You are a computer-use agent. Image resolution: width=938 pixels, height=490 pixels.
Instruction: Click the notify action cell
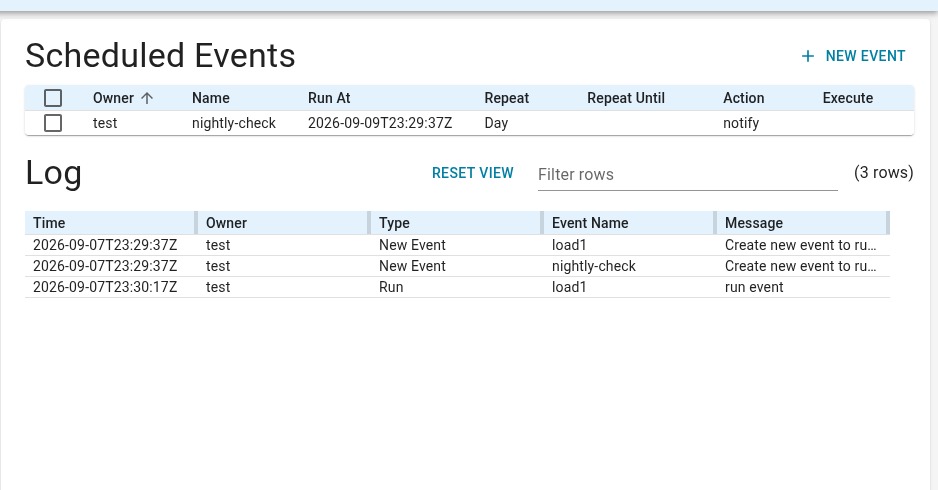click(x=741, y=123)
